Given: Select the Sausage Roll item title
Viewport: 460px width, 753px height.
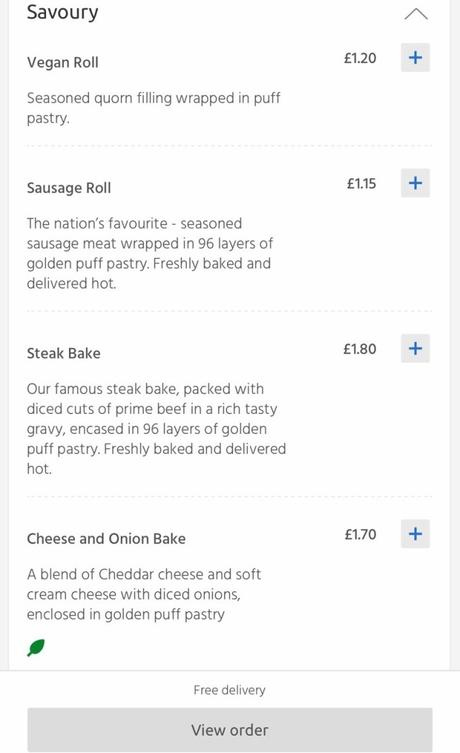Looking at the screenshot, I should [x=69, y=188].
